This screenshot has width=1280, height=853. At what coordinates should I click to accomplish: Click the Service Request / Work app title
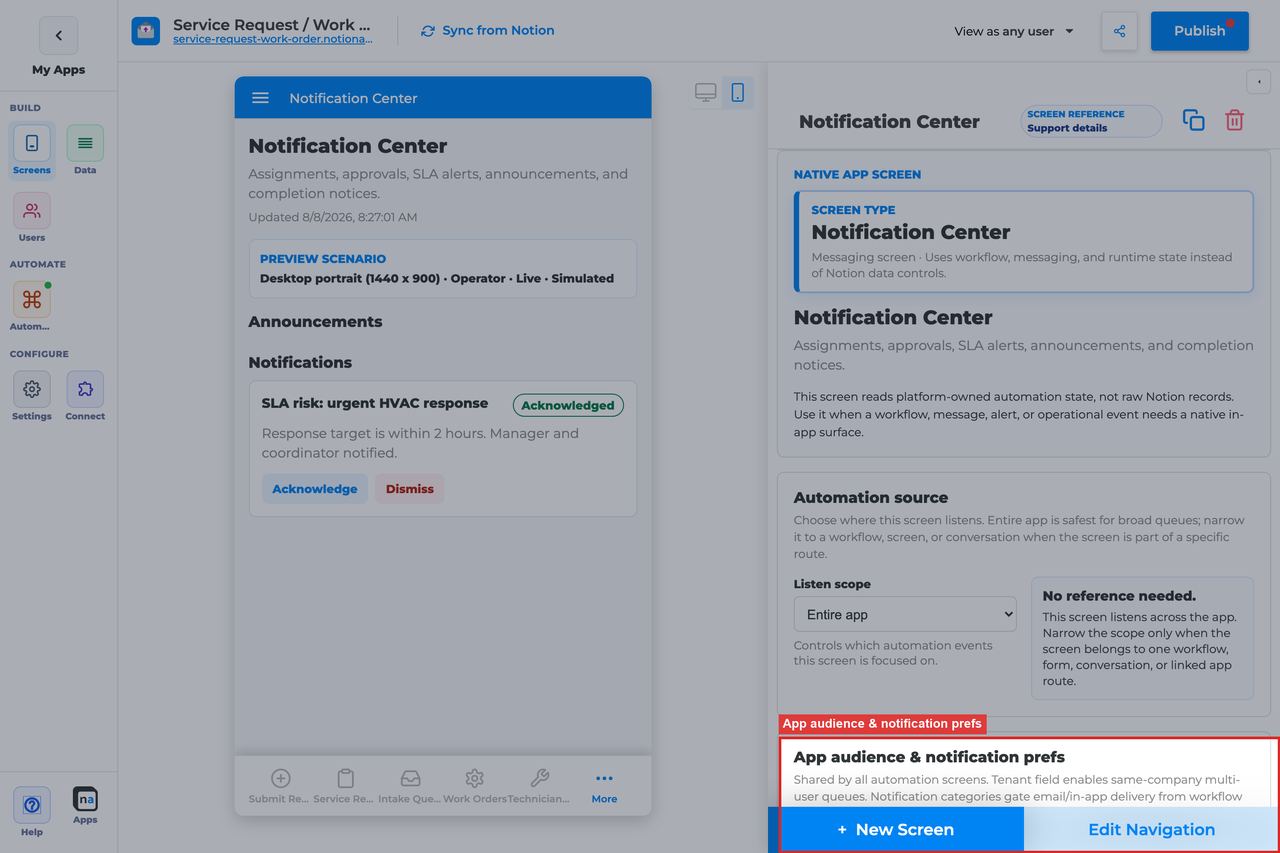click(272, 24)
